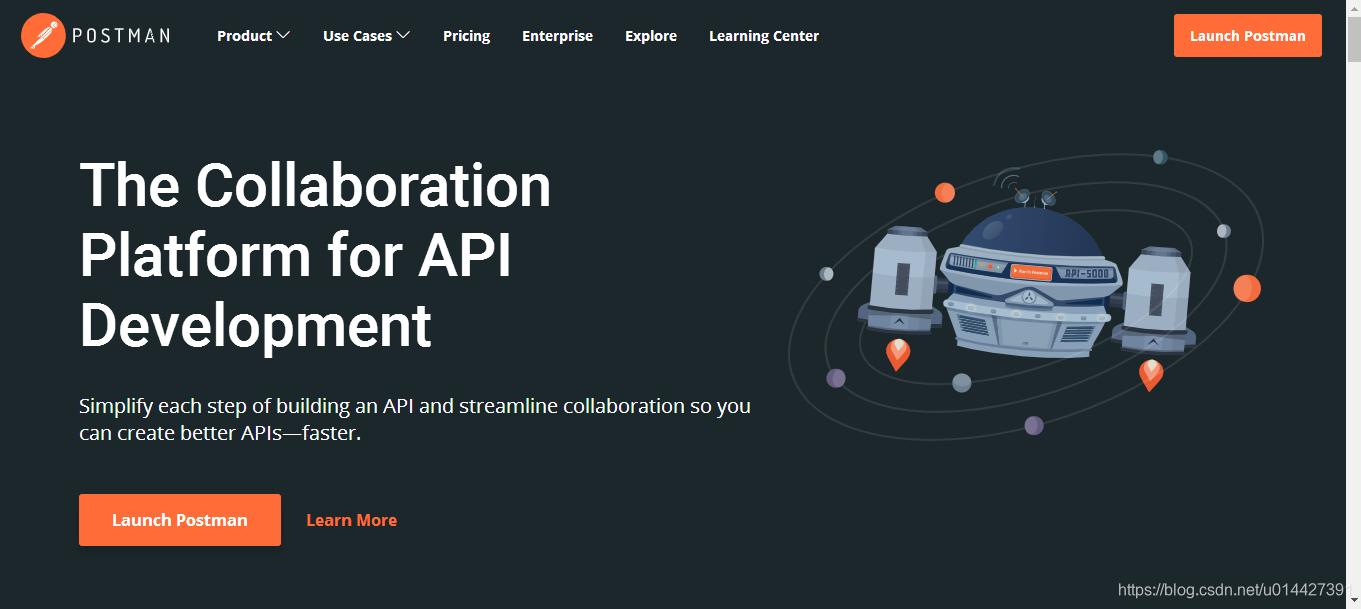Viewport: 1361px width, 609px height.
Task: Click the Launch Postman button below the headline
Action: [x=180, y=520]
